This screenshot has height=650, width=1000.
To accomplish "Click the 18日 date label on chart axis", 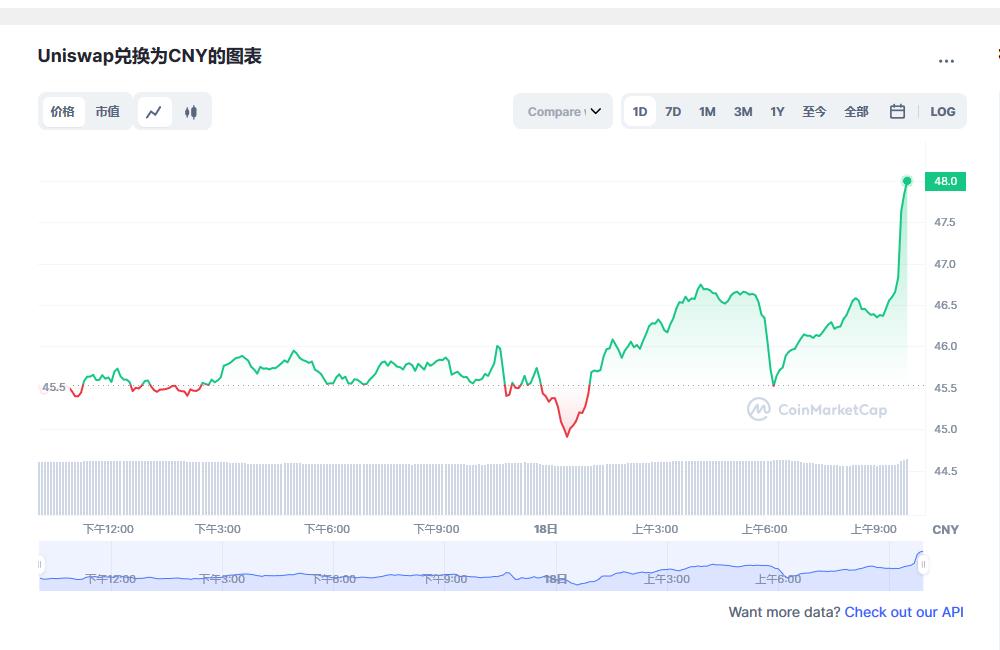I will tap(546, 529).
